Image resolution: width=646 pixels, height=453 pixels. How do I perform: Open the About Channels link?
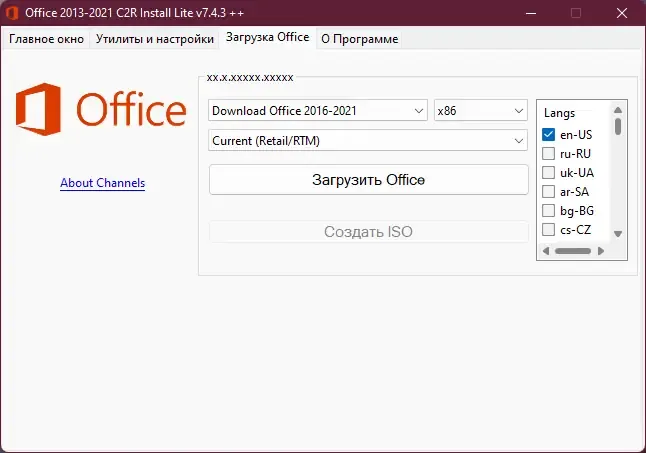point(103,183)
